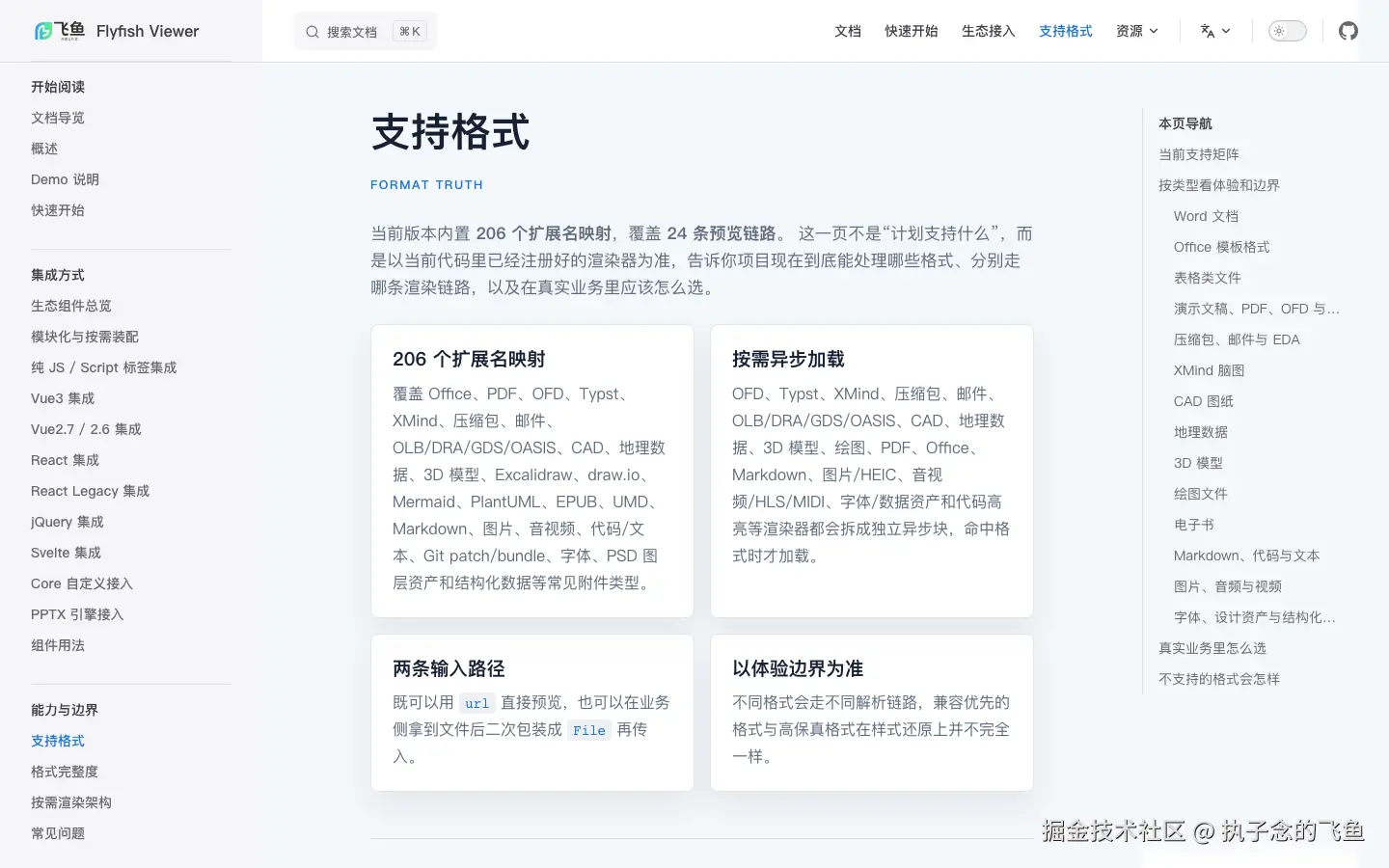1389x868 pixels.
Task: Click the 本页导航 heading
Action: coord(1185,123)
